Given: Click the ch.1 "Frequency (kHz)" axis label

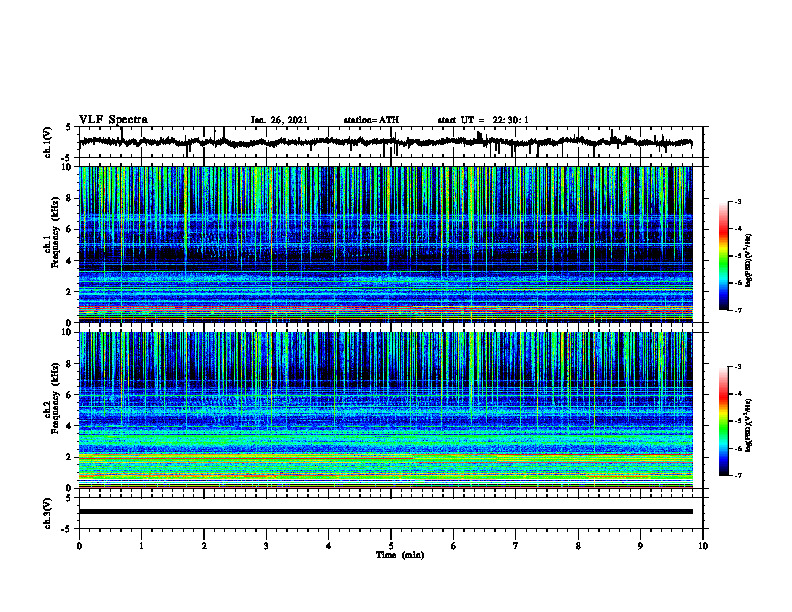Looking at the screenshot, I should 55,232.
